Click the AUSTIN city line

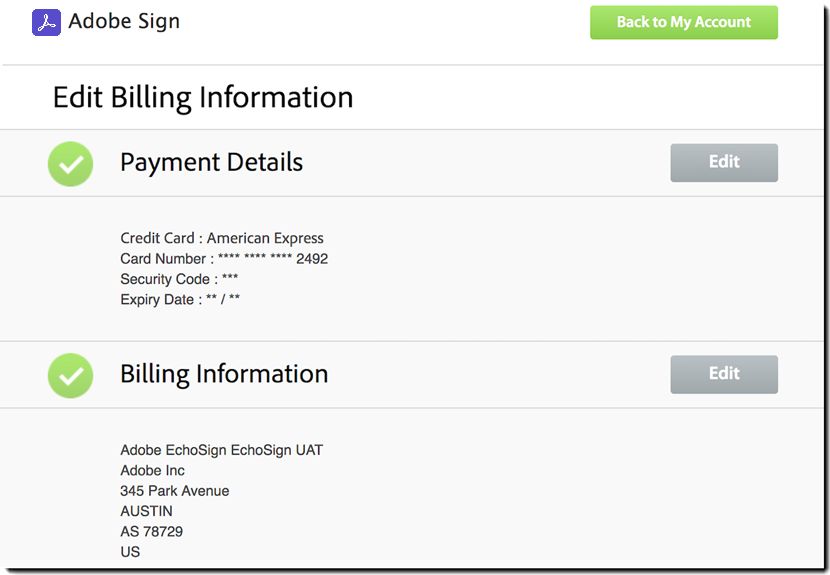coord(146,511)
